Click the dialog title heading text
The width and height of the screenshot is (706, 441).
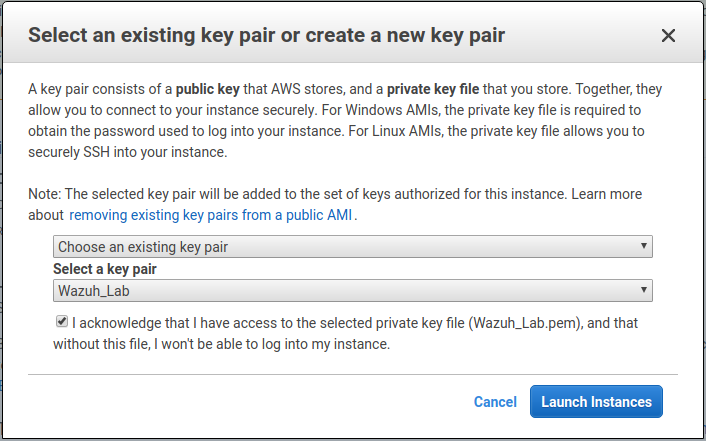[x=267, y=35]
